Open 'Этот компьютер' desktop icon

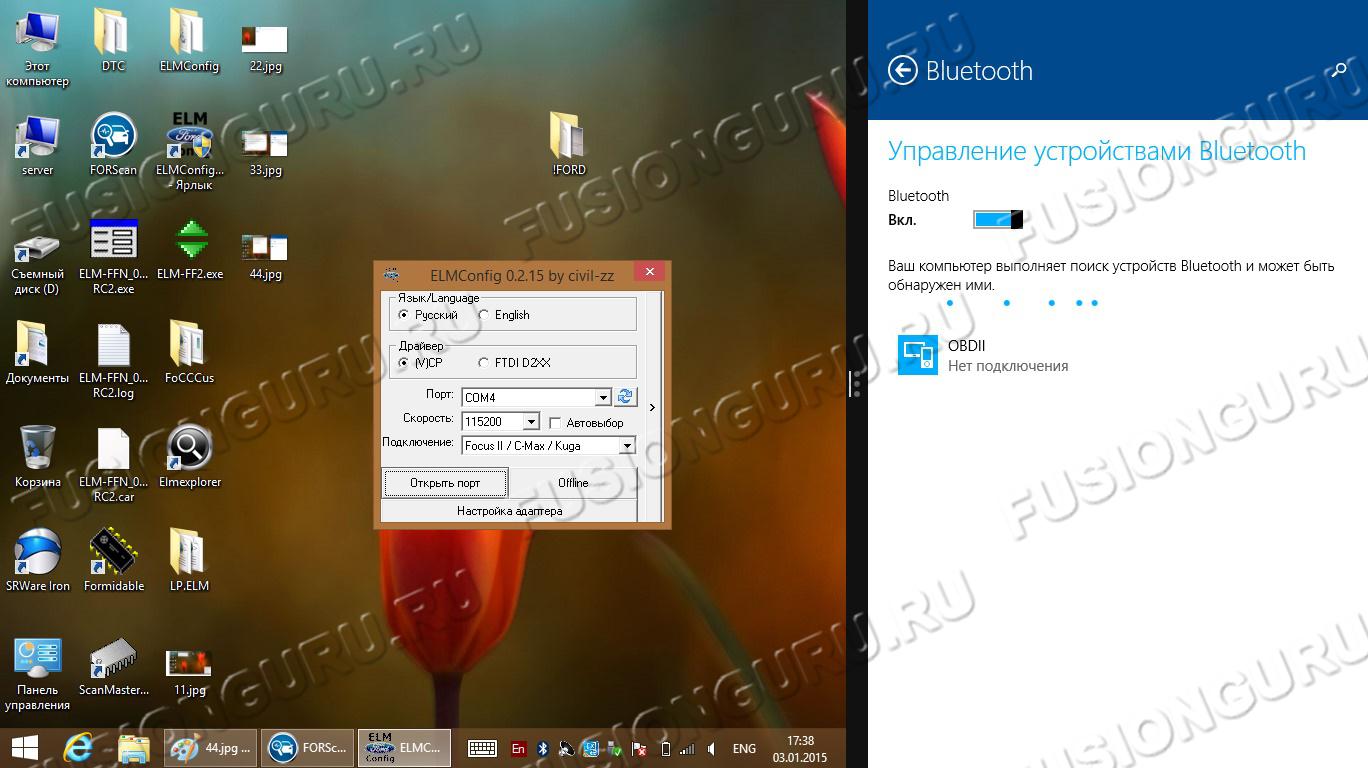click(37, 48)
